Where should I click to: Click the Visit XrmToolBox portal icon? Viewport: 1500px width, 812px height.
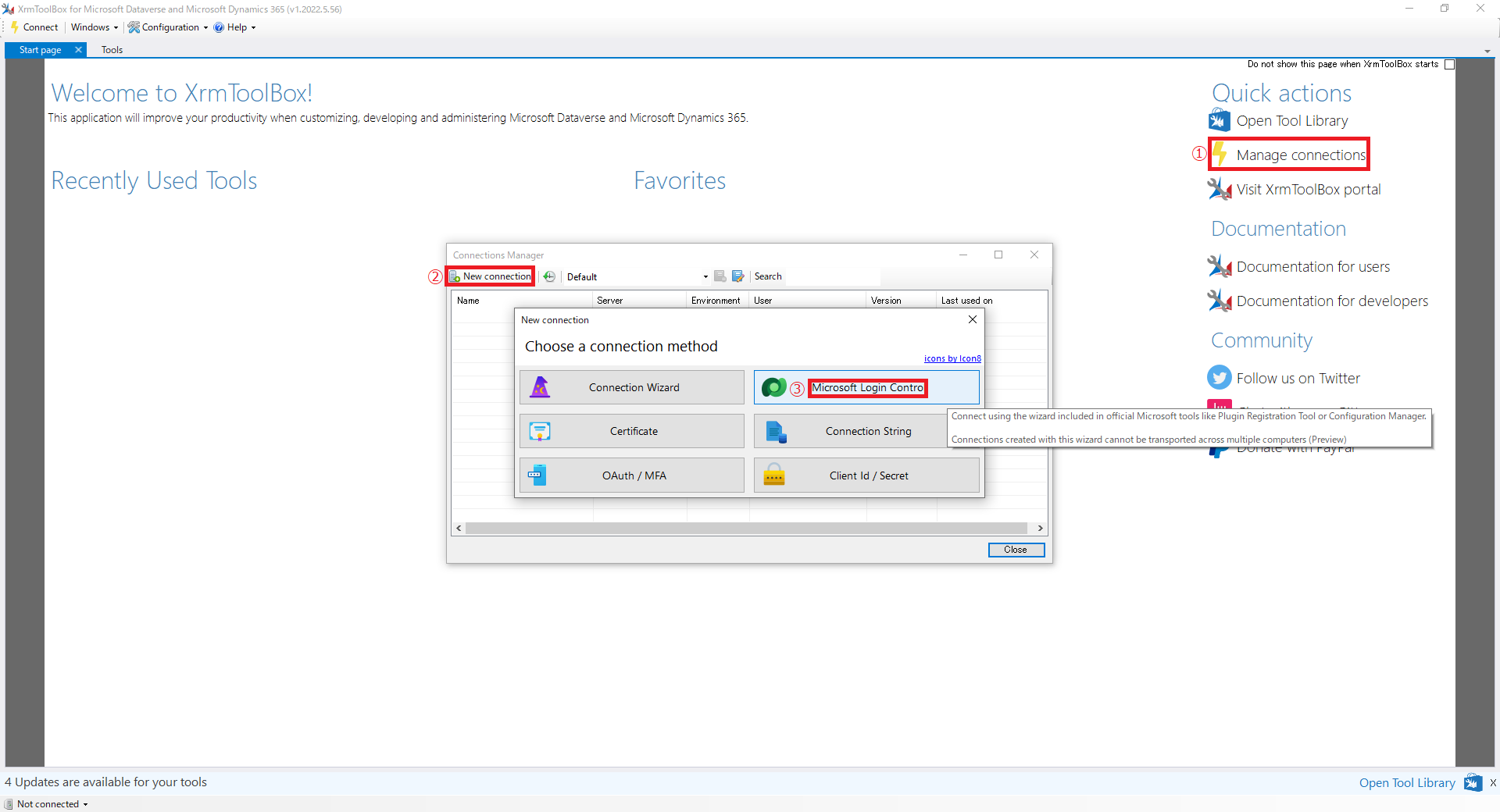tap(1219, 189)
